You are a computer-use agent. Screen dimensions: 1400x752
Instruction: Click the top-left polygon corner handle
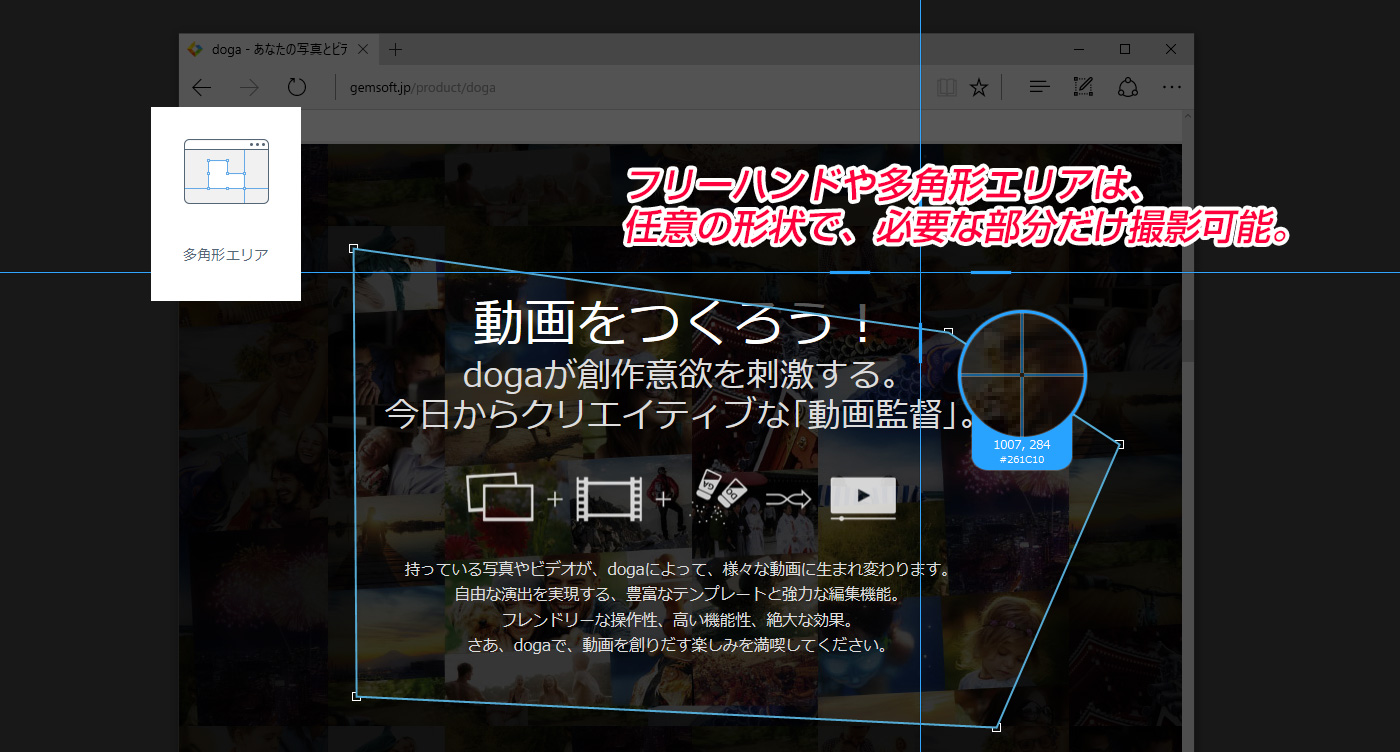pyautogui.click(x=354, y=247)
